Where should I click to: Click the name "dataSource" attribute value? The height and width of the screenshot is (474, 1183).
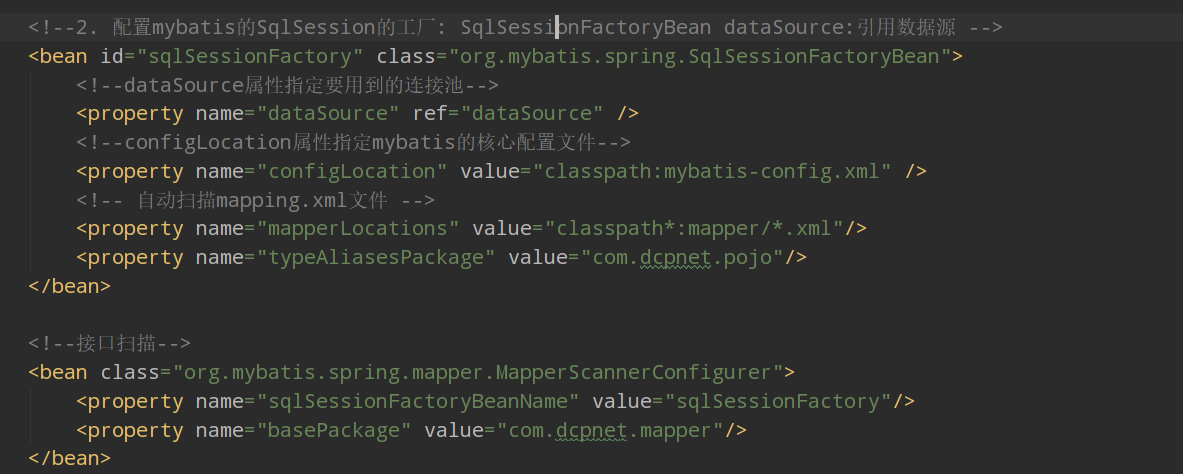[x=328, y=114]
